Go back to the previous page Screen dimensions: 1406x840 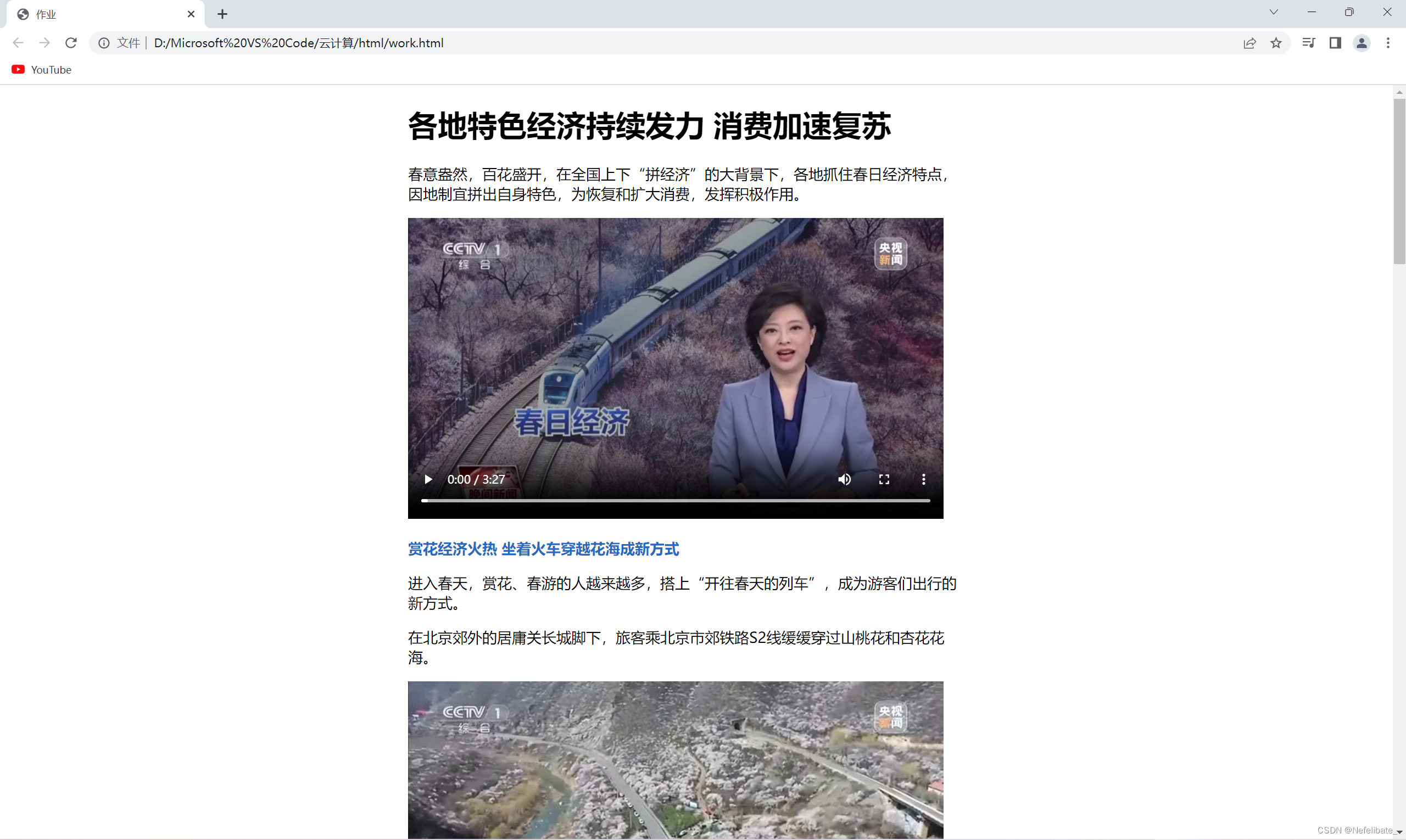coord(18,43)
